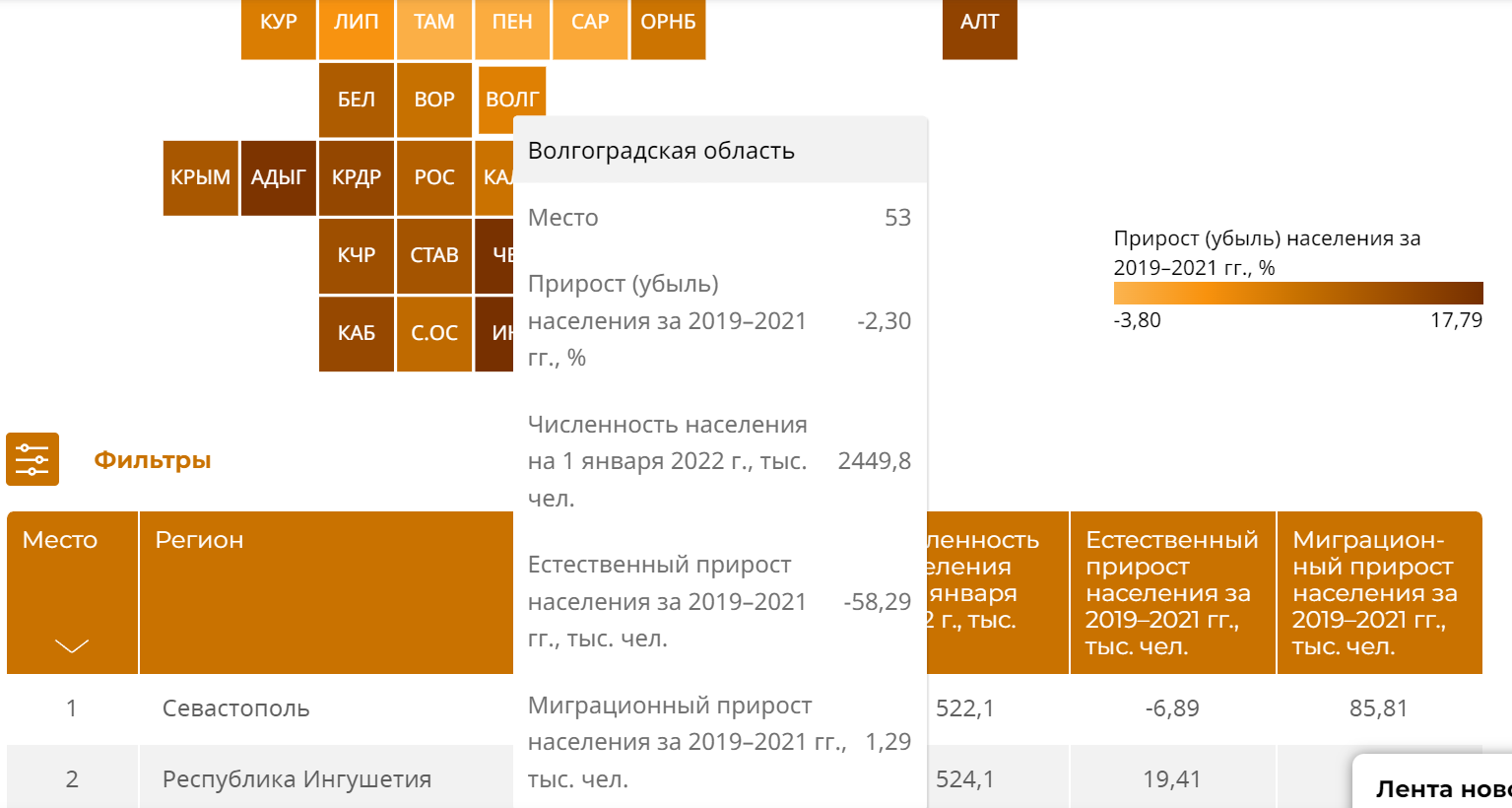Click value 524,1 in Ингушетия row
The width and height of the screenshot is (1512, 808).
point(965,779)
